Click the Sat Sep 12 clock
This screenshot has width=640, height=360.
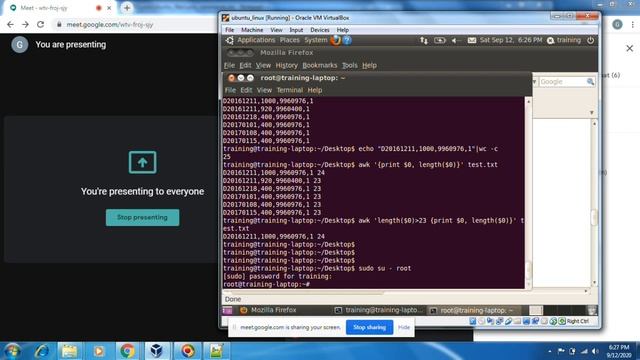point(511,40)
